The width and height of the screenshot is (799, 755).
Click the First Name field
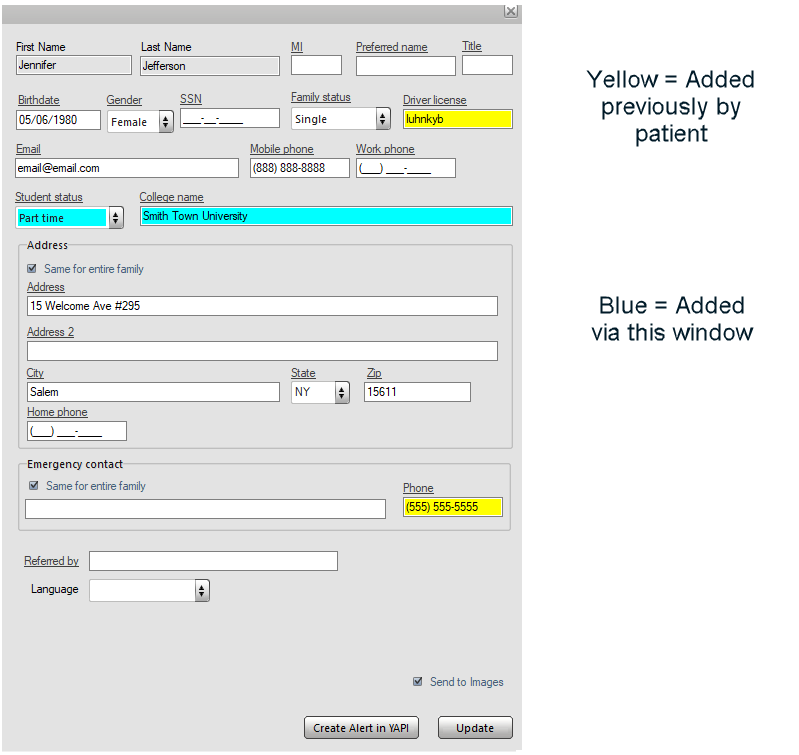tap(74, 65)
